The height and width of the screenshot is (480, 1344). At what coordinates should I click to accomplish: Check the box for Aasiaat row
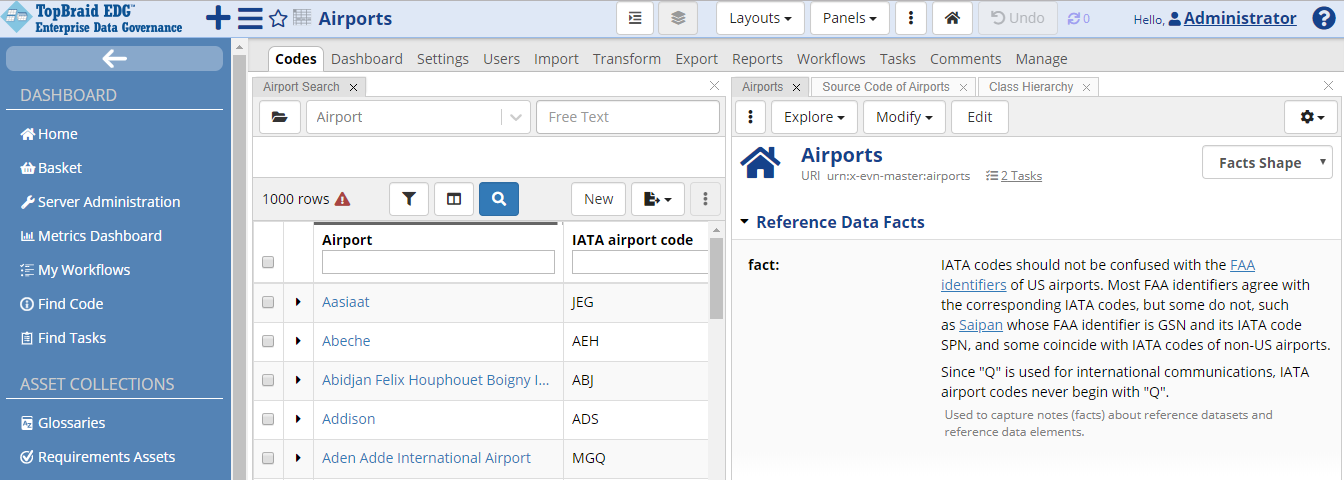268,302
